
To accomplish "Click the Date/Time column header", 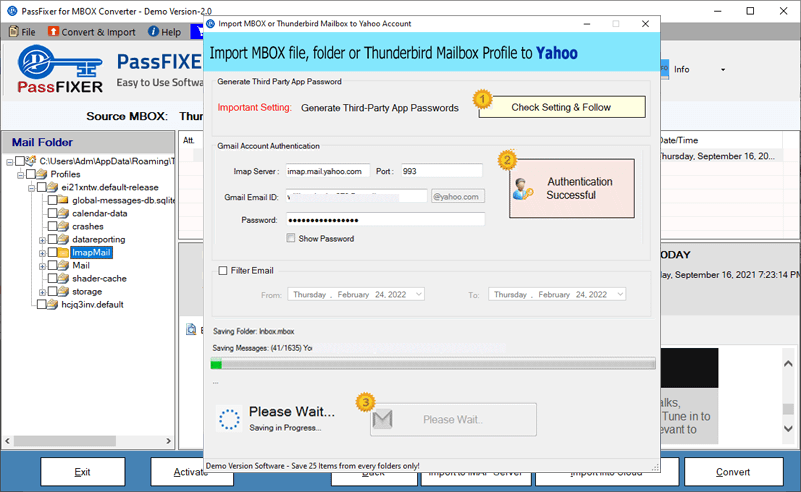I will click(x=679, y=140).
